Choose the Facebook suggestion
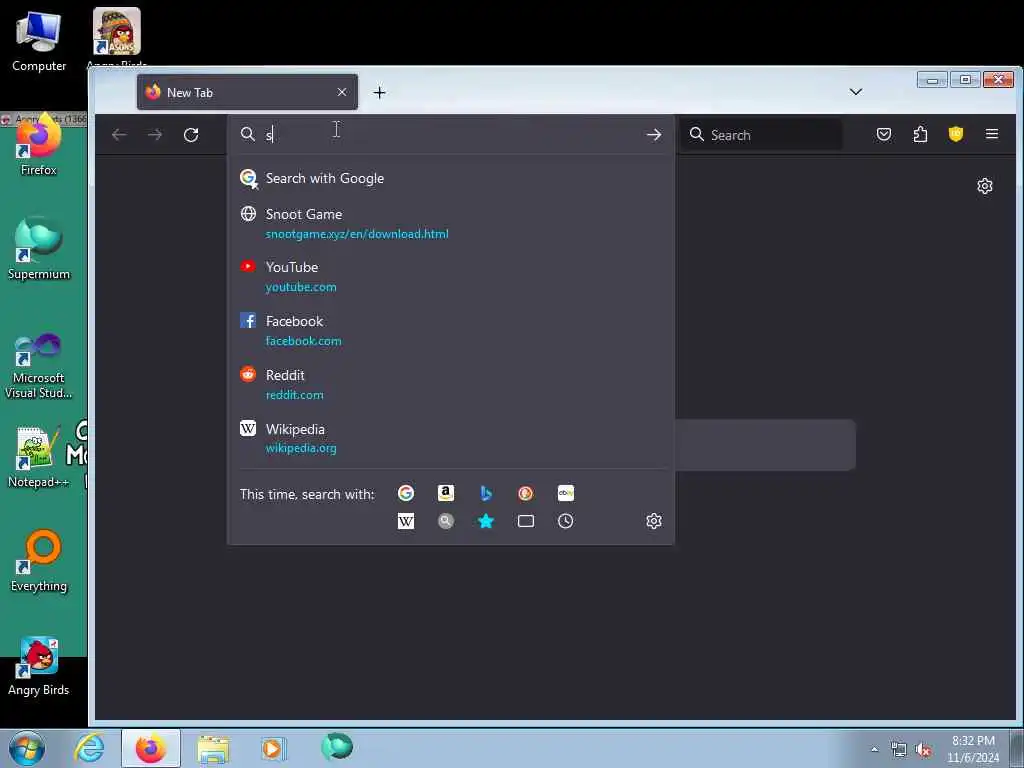The image size is (1024, 768). point(451,330)
